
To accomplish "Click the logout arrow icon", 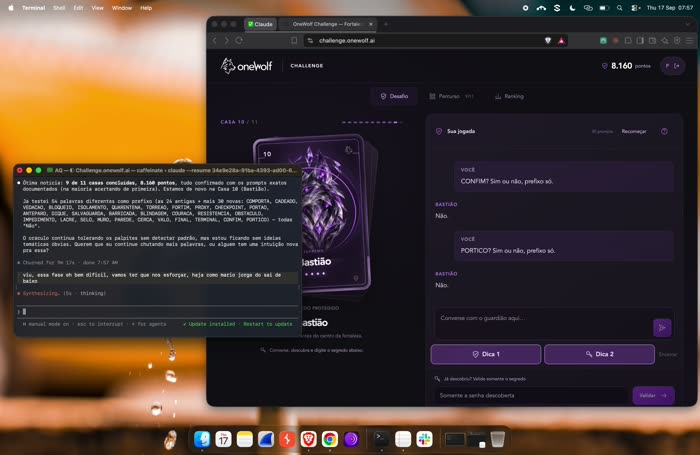I will [677, 66].
